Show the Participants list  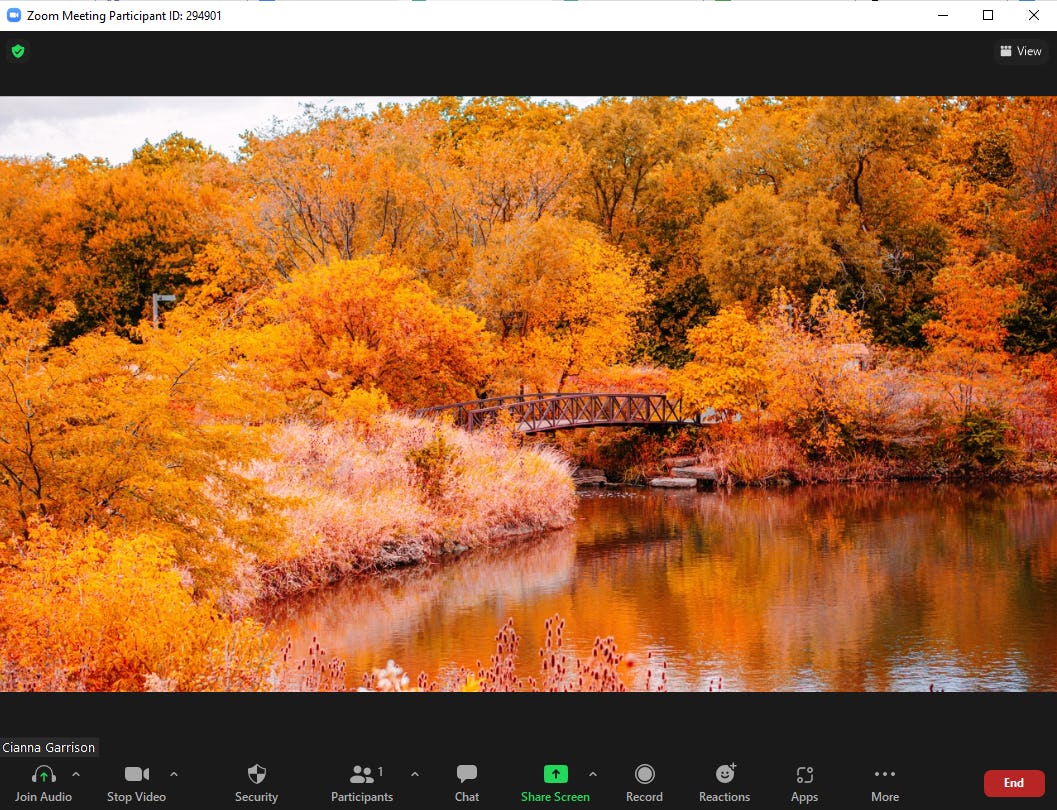click(x=362, y=782)
